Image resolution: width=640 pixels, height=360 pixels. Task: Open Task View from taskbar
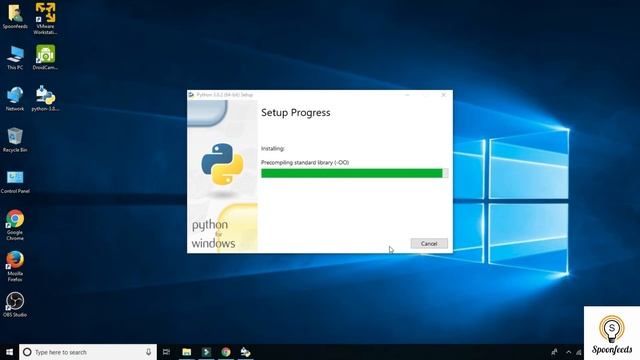click(x=166, y=352)
